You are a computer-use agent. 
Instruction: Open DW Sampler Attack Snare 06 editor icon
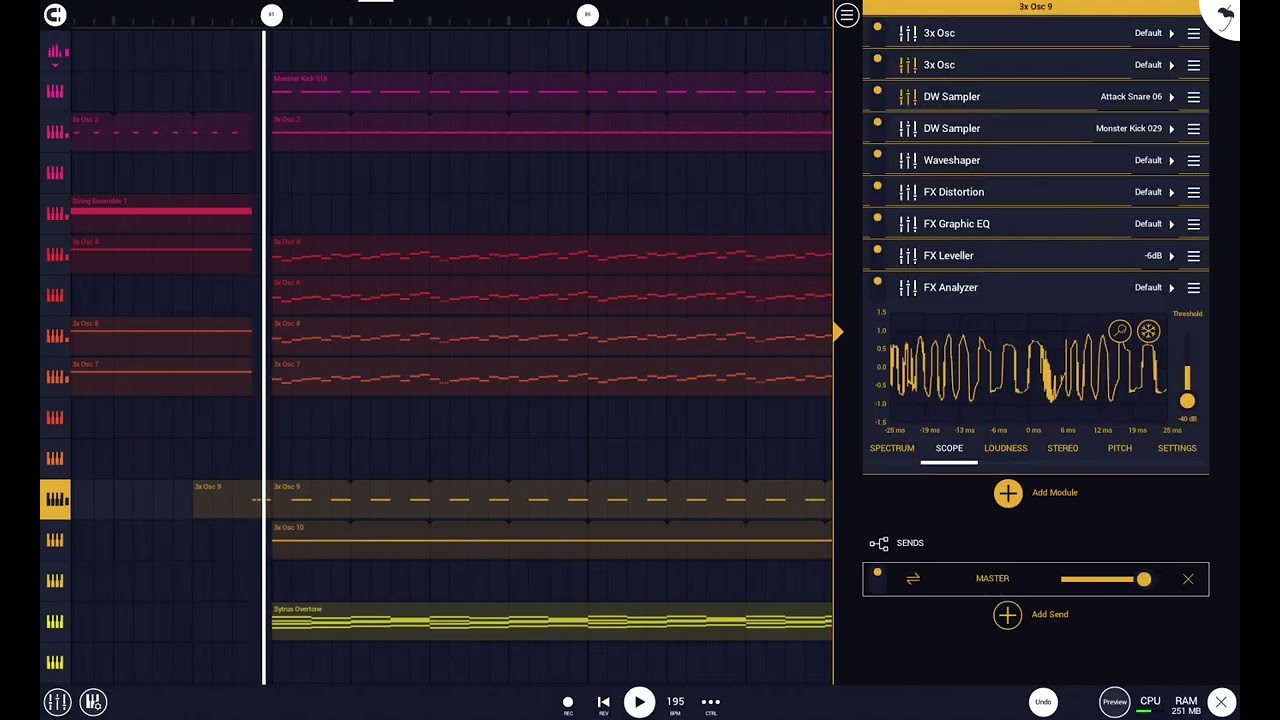click(x=908, y=97)
